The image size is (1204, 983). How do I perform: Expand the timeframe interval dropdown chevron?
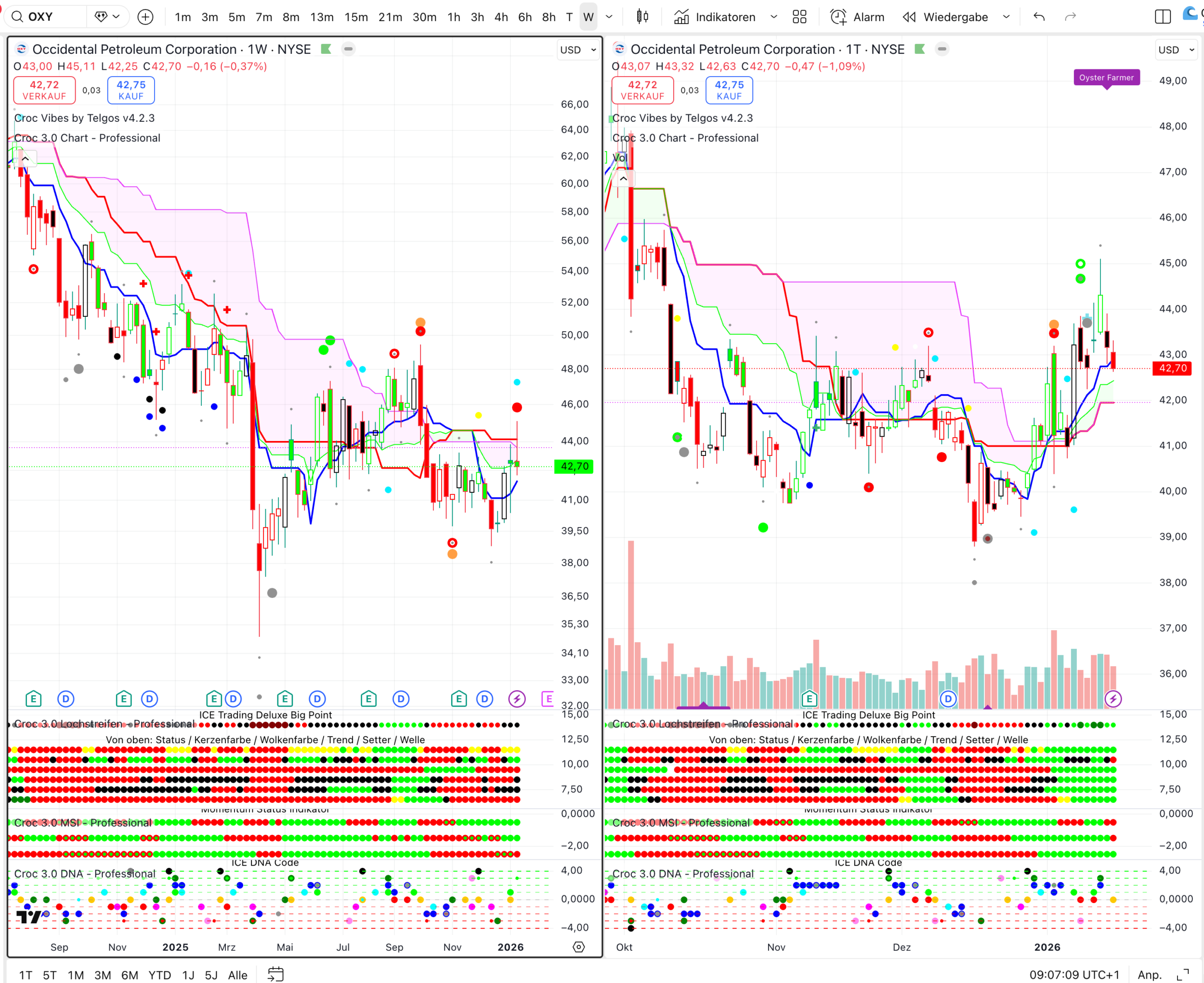(x=609, y=17)
